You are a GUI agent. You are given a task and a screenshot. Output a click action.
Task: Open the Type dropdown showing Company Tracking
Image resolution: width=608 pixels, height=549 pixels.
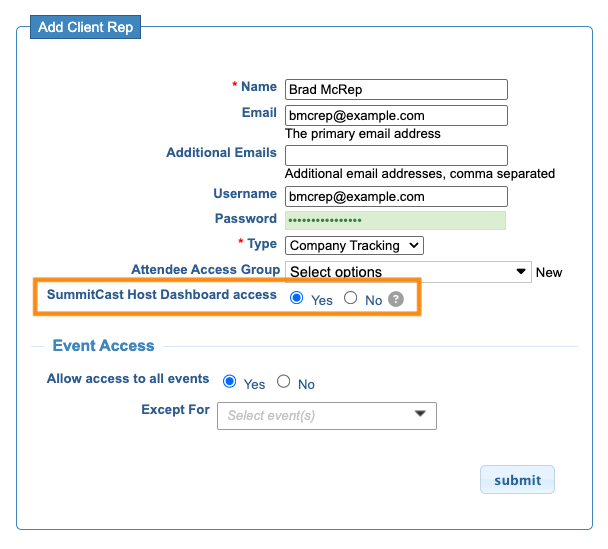[354, 245]
